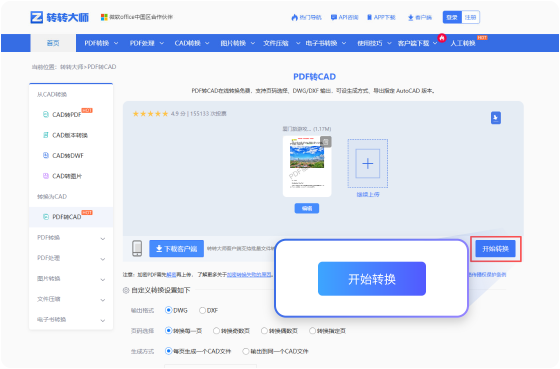Go to the 首页 tab

tap(53, 43)
